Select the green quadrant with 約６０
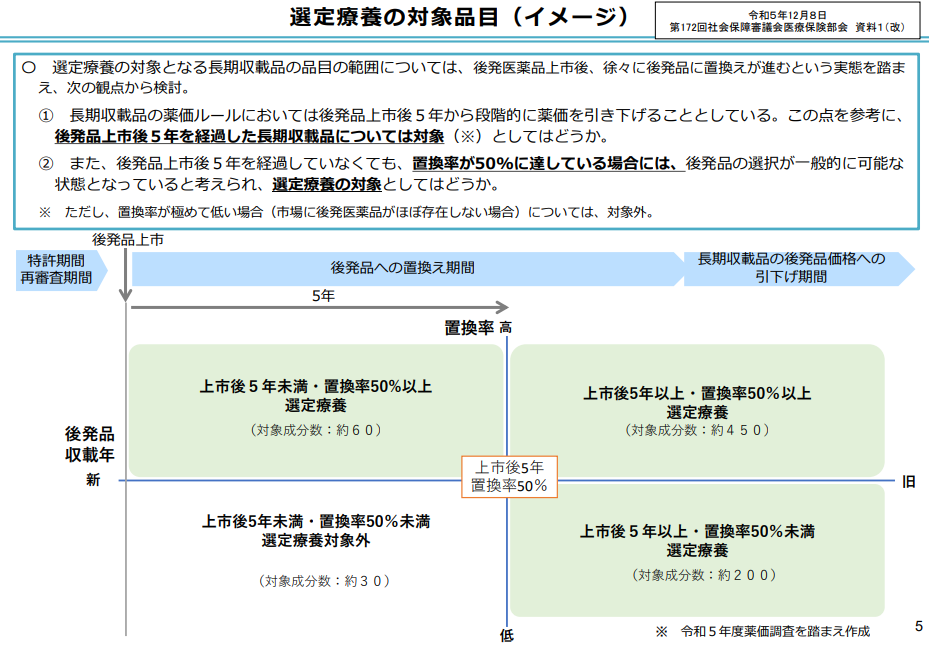This screenshot has width=929, height=646. (x=316, y=410)
